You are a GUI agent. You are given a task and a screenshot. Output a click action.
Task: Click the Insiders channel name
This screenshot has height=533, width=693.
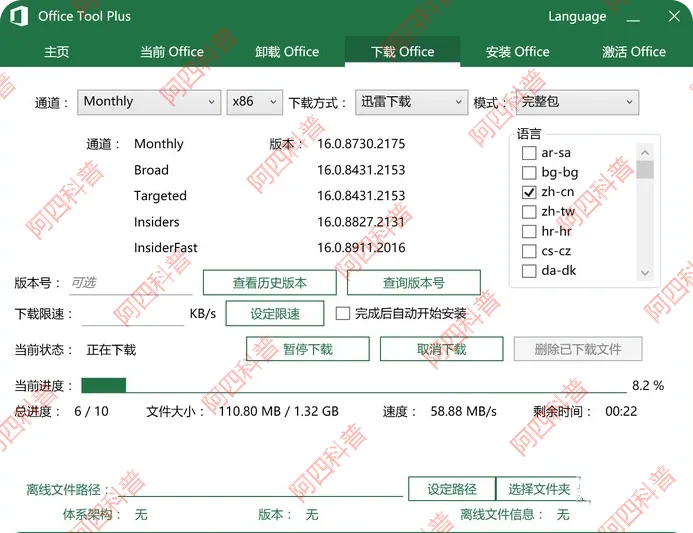coord(156,222)
